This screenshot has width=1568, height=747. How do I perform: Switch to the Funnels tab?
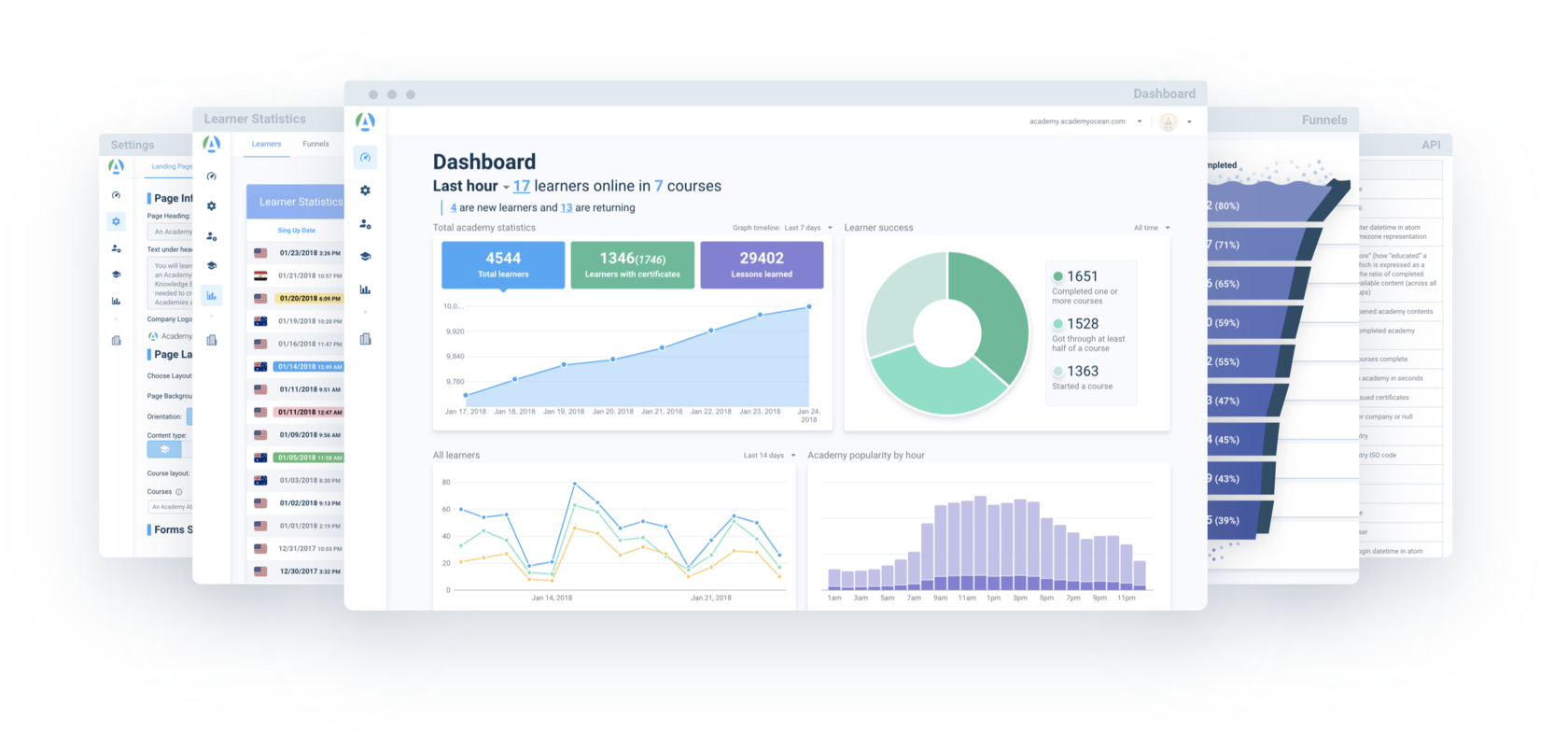point(315,144)
